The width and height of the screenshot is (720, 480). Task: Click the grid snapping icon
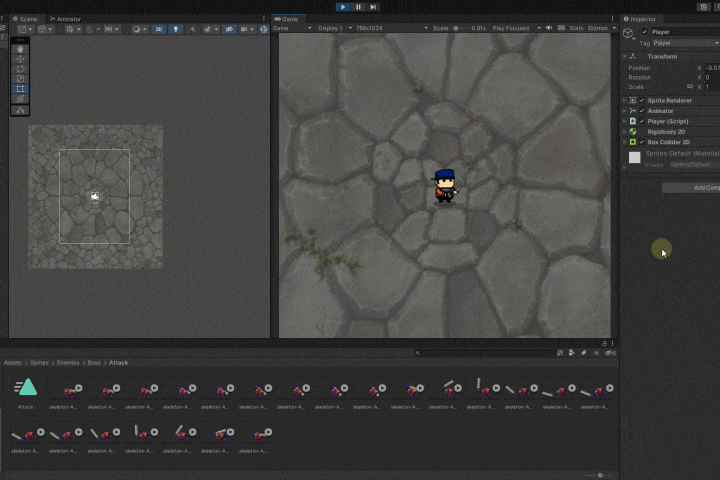[x=90, y=29]
